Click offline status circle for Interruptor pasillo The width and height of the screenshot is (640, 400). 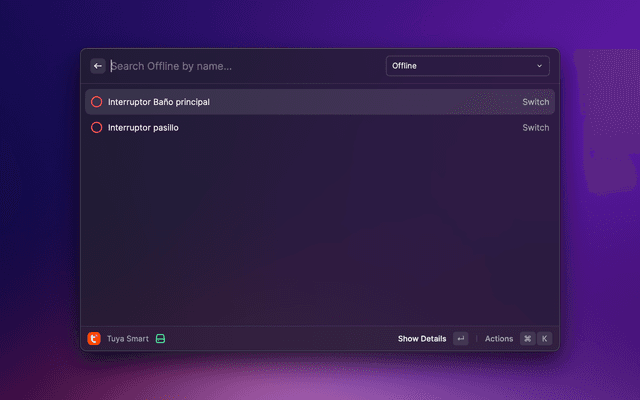[x=97, y=128]
